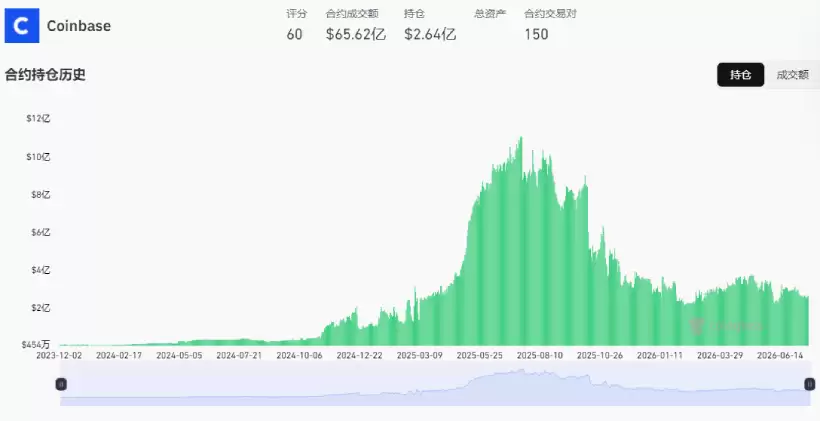Click the $6亿 y-axis label
Viewport: 820px width, 421px height.
click(41, 232)
